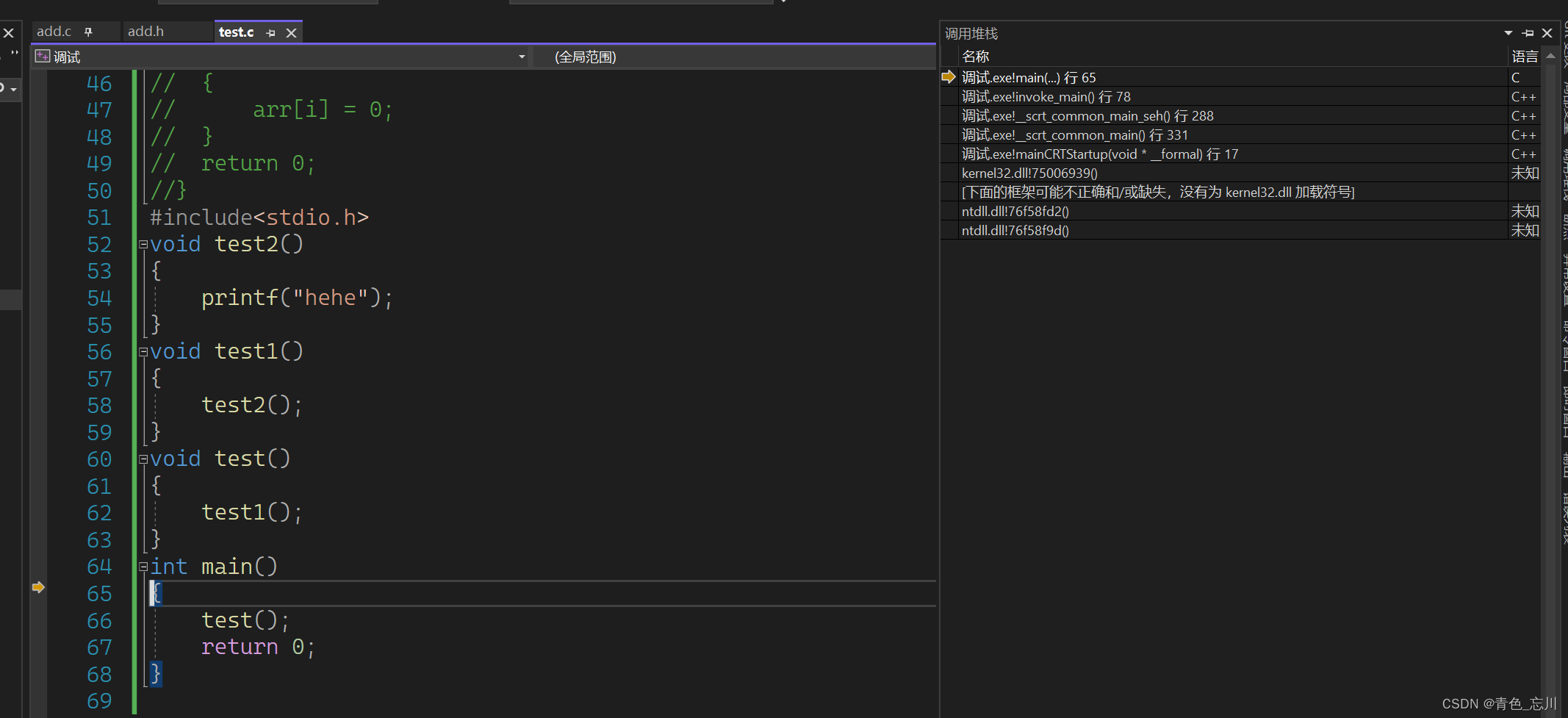Click the test2(); call on line 58
The width and height of the screenshot is (1568, 718).
coord(252,405)
